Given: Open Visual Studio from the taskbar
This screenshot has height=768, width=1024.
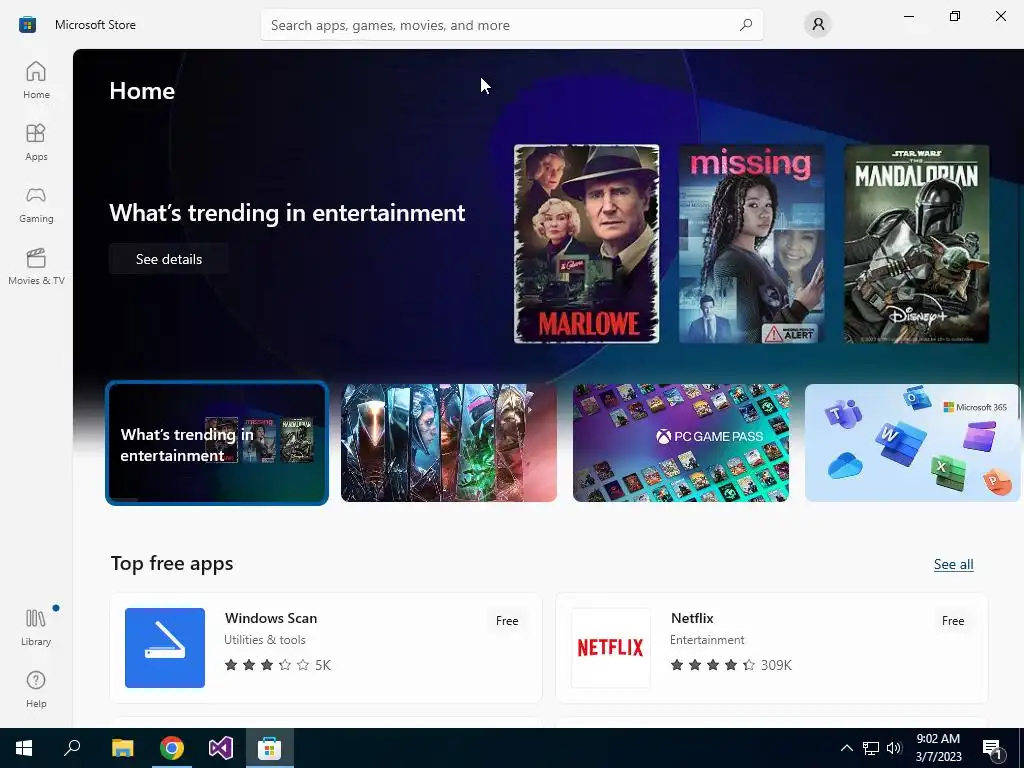Looking at the screenshot, I should tap(221, 748).
